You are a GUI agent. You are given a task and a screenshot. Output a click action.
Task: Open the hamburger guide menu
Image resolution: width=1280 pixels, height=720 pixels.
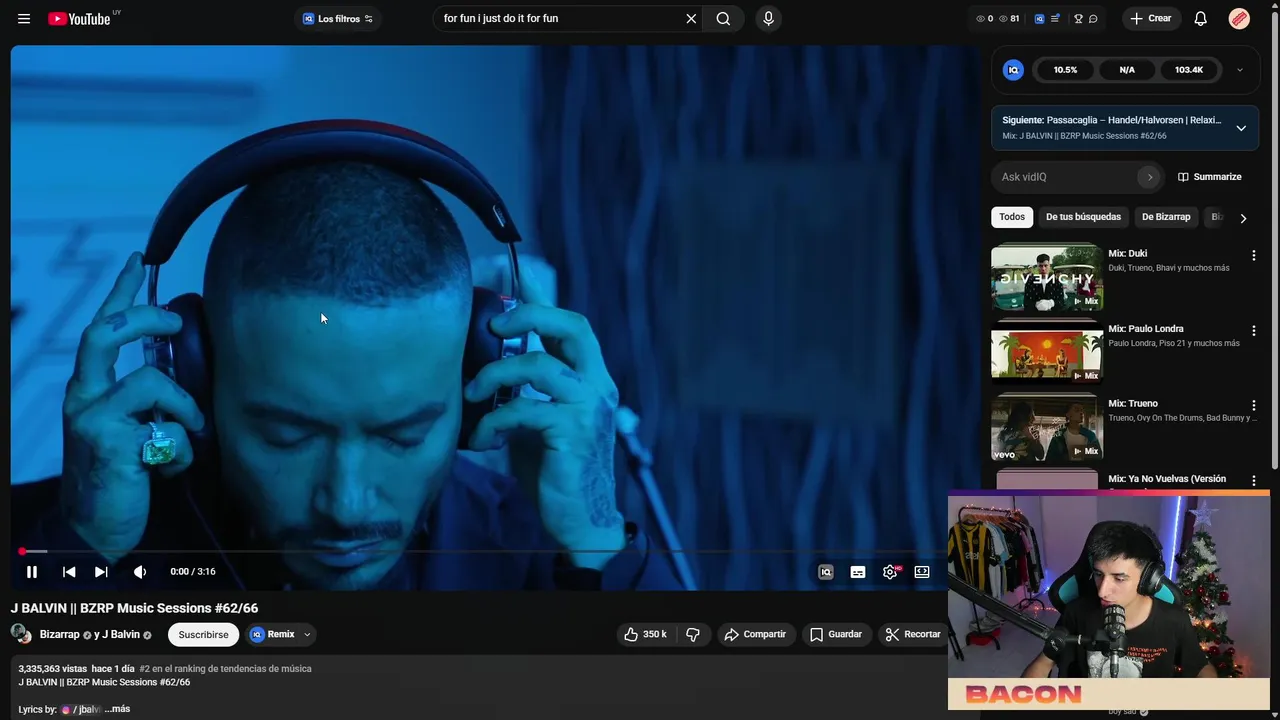coord(24,18)
